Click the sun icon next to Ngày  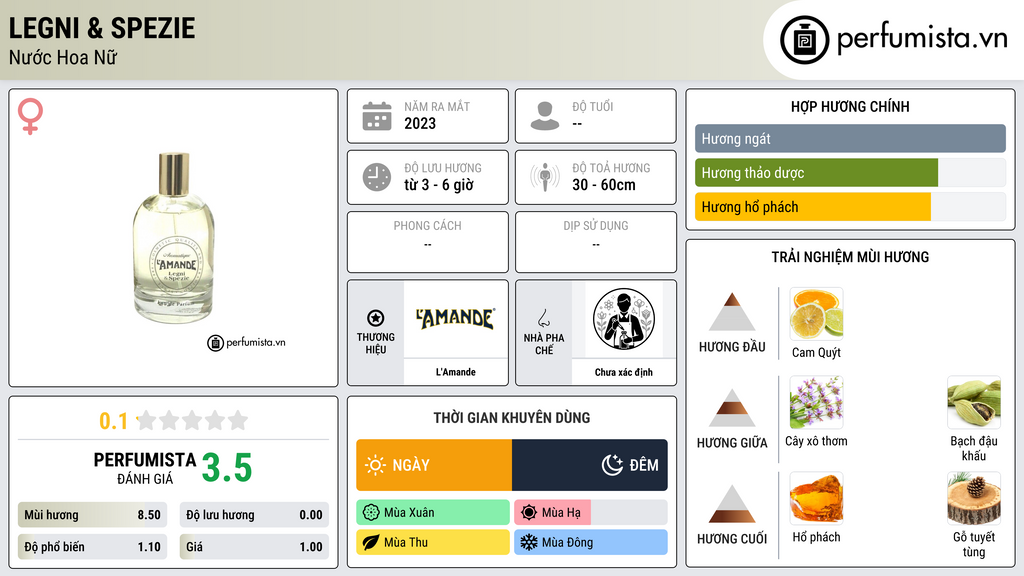click(375, 465)
